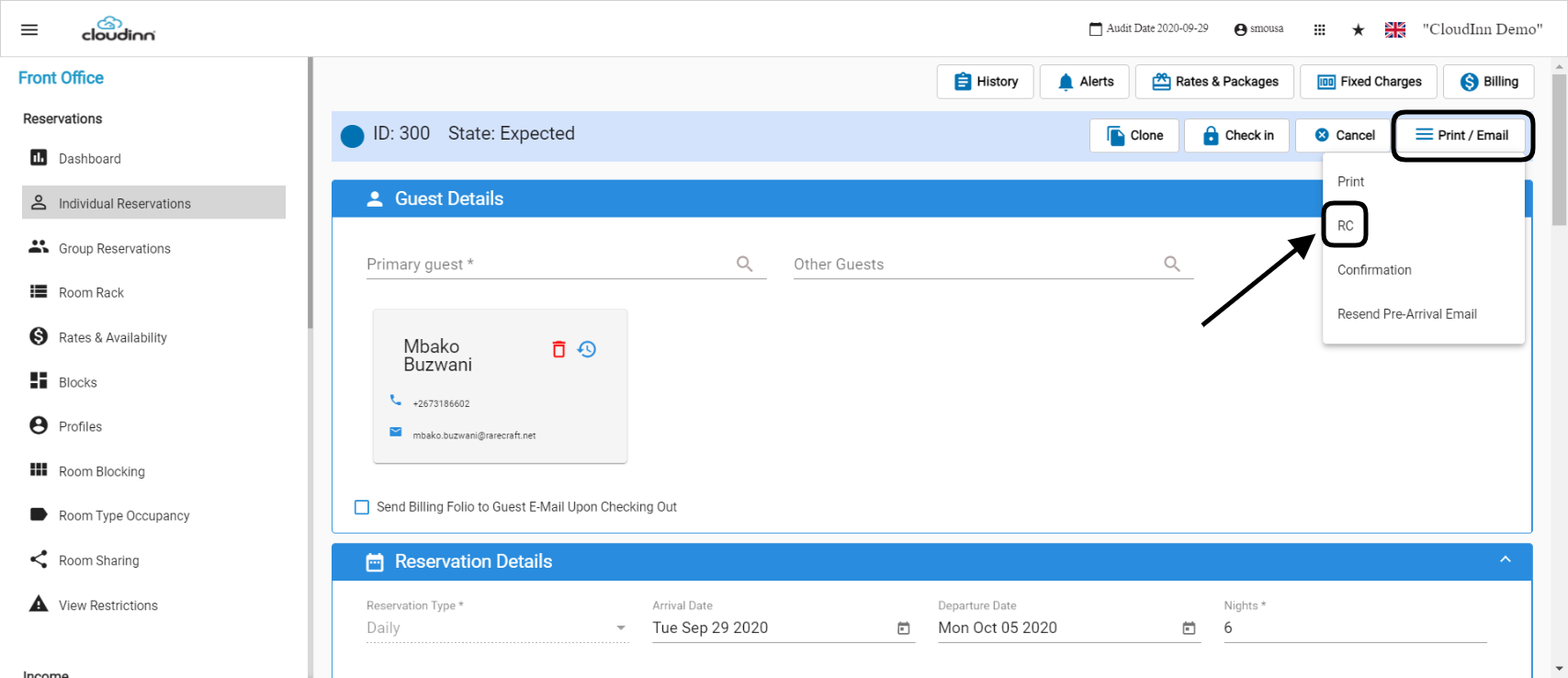The image size is (1568, 678).
Task: Open the Departure Date calendar picker
Action: click(1189, 628)
